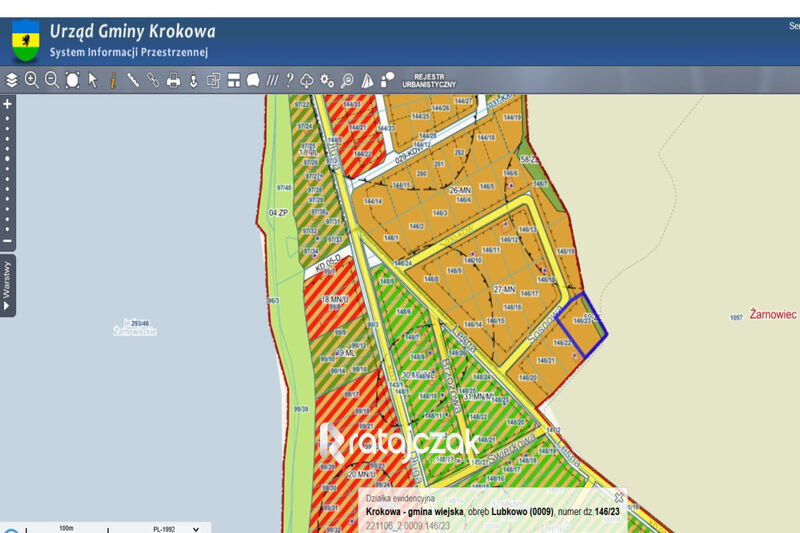Open Rejestr Urbanistyczny

coord(429,81)
